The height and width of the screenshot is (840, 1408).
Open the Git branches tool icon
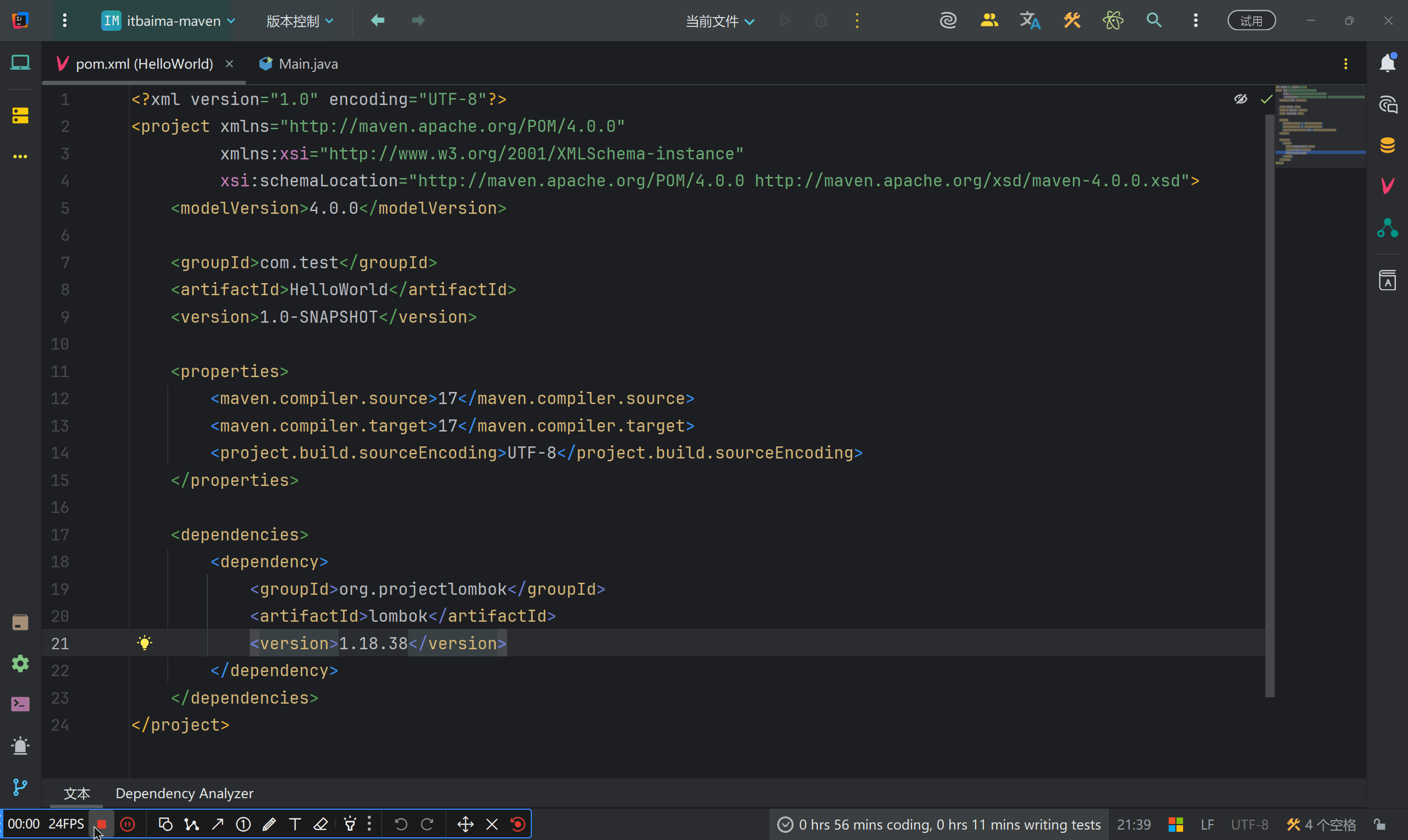tap(20, 787)
